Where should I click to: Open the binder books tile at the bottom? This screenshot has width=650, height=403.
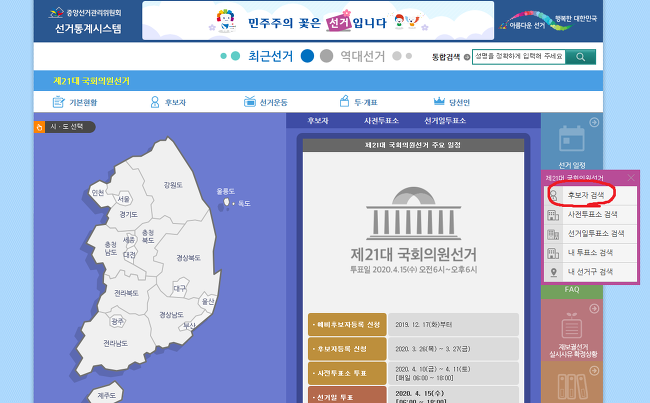coord(572,382)
